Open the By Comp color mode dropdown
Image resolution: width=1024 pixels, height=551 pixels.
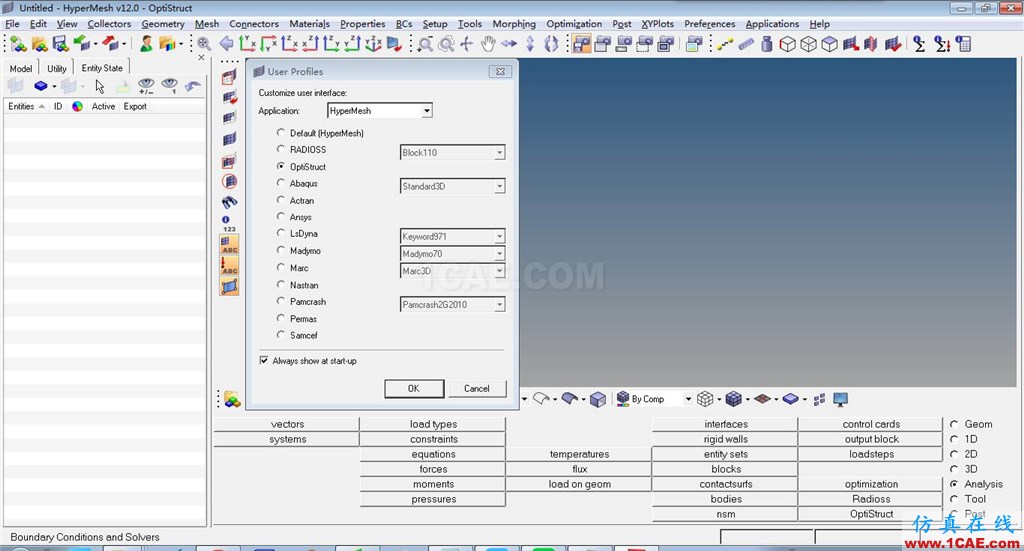tap(688, 399)
